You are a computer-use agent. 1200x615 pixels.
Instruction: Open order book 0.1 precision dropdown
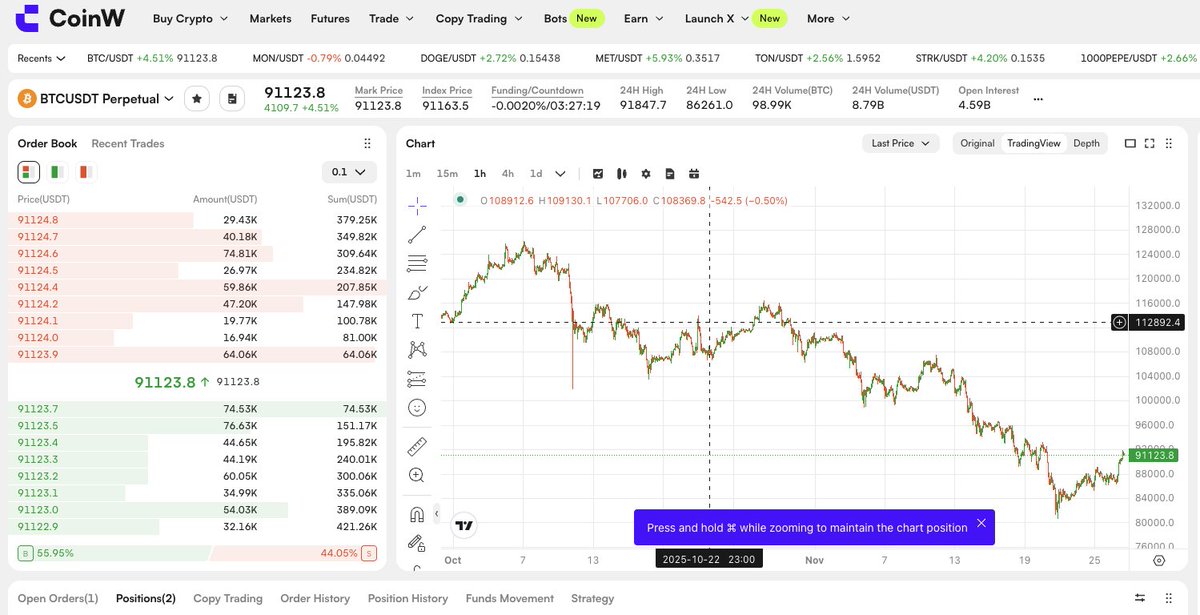coord(350,172)
